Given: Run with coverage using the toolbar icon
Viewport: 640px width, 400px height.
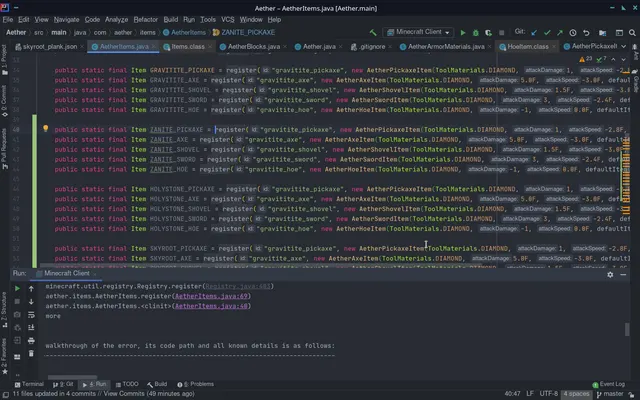Looking at the screenshot, I should pos(488,33).
